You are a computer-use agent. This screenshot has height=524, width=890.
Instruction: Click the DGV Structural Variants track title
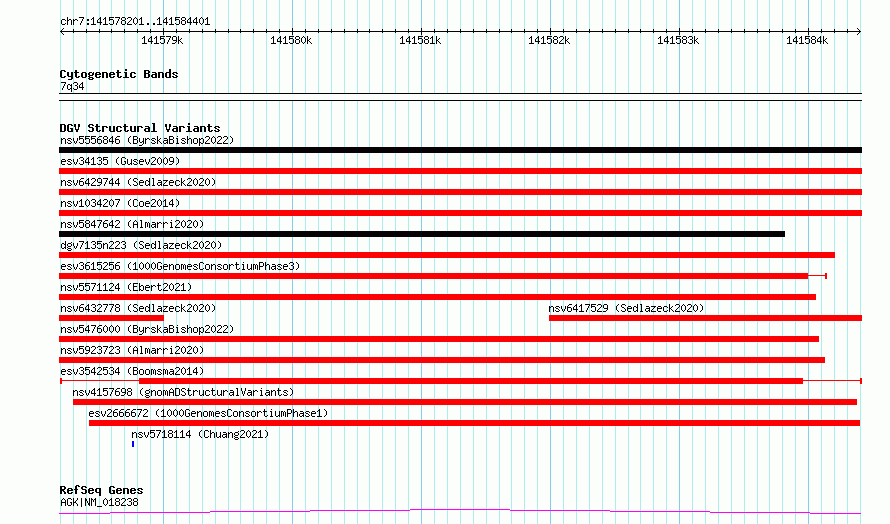[x=140, y=128]
